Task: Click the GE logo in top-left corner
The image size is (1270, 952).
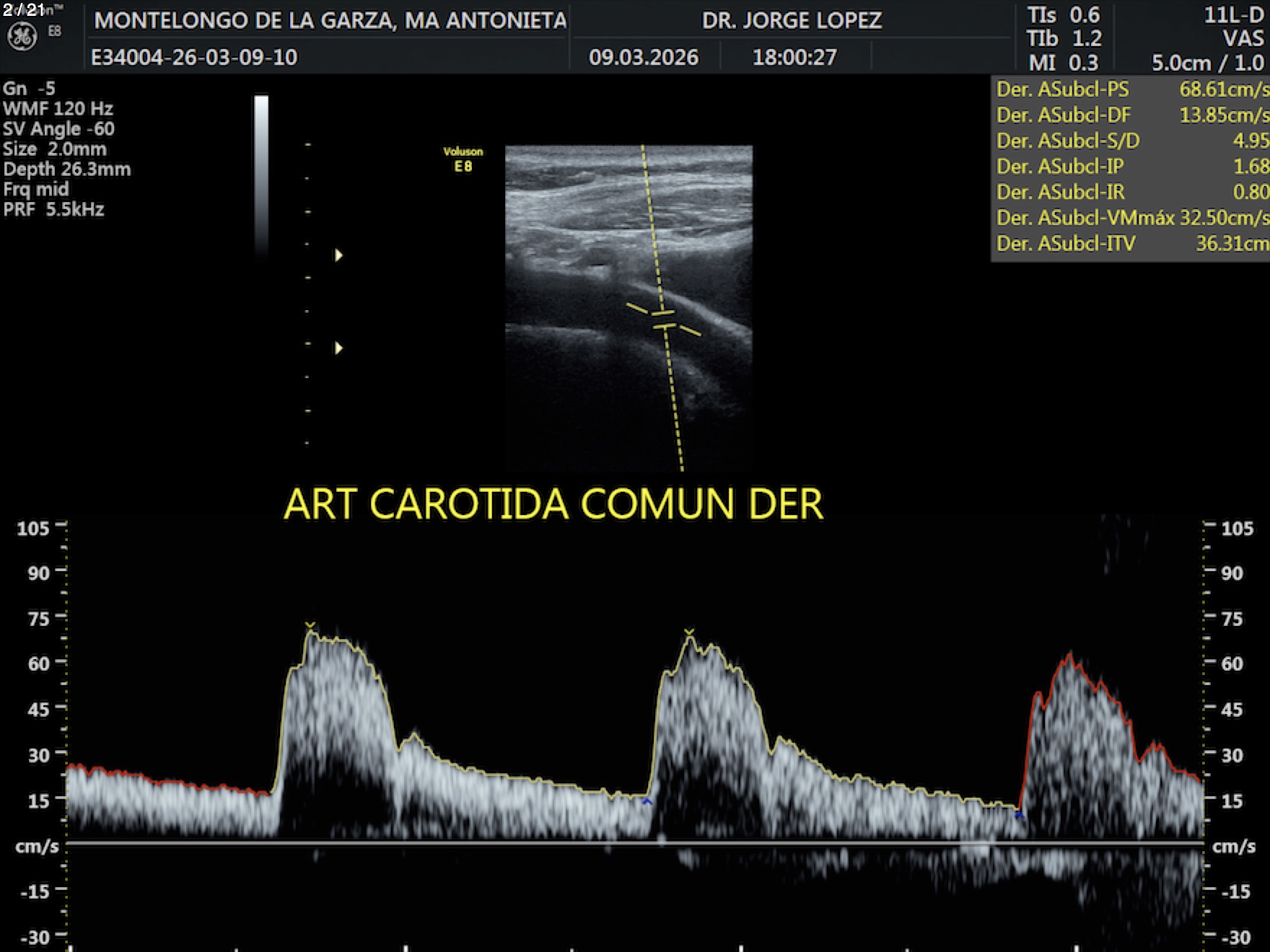Action: 22,36
